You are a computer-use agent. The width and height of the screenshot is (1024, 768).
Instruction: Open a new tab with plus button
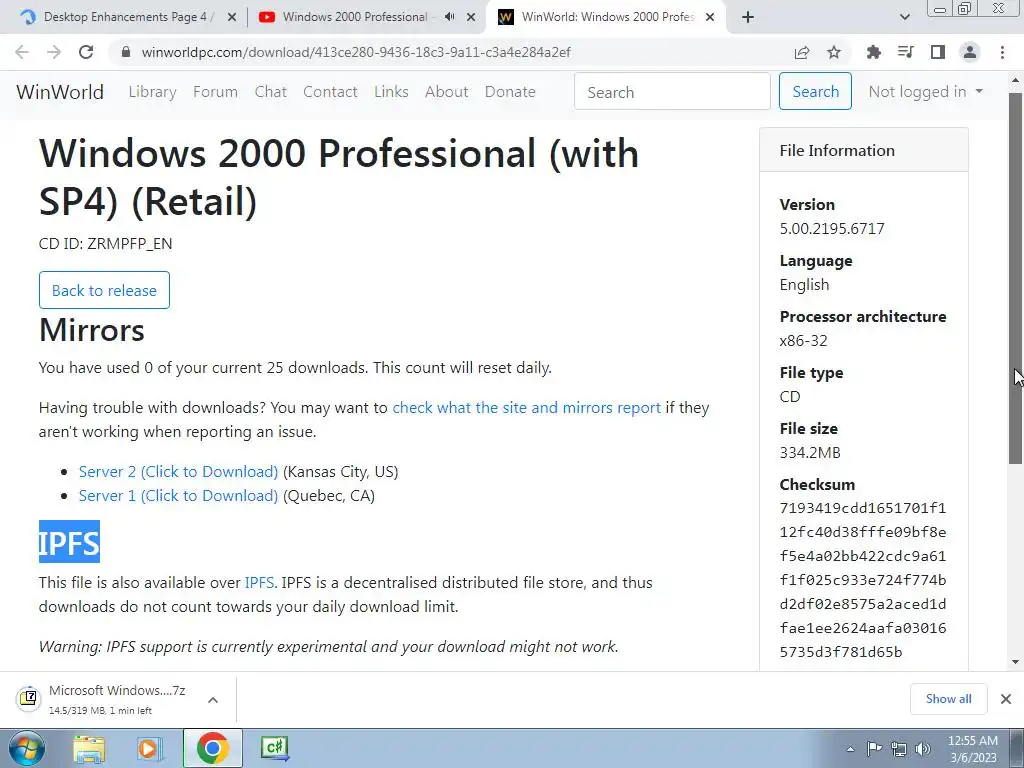click(748, 17)
